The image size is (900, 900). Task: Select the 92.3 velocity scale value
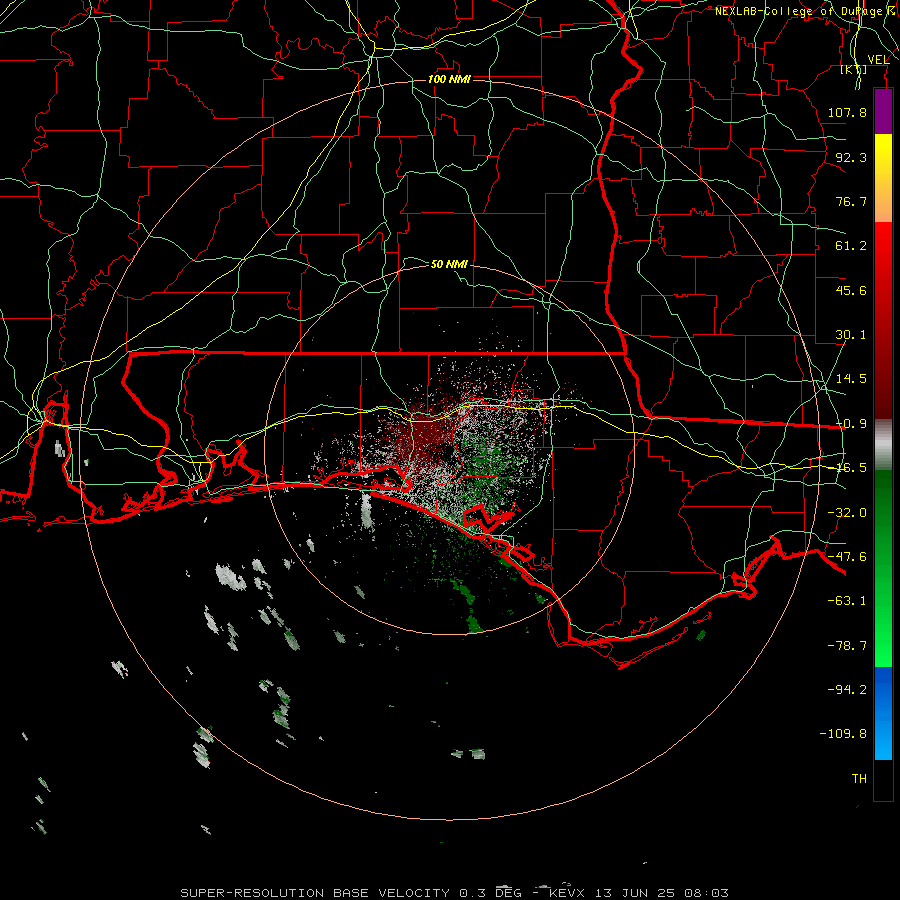pos(851,157)
